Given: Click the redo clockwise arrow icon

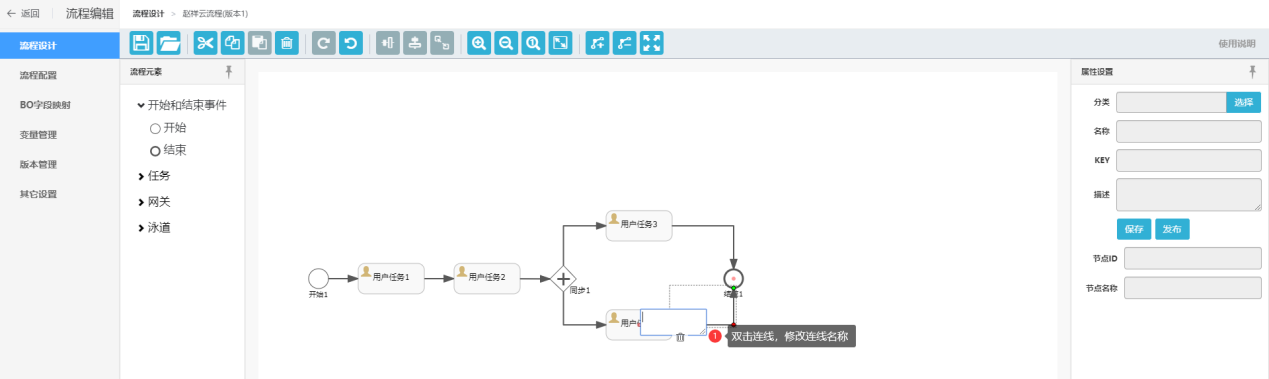Looking at the screenshot, I should 323,43.
